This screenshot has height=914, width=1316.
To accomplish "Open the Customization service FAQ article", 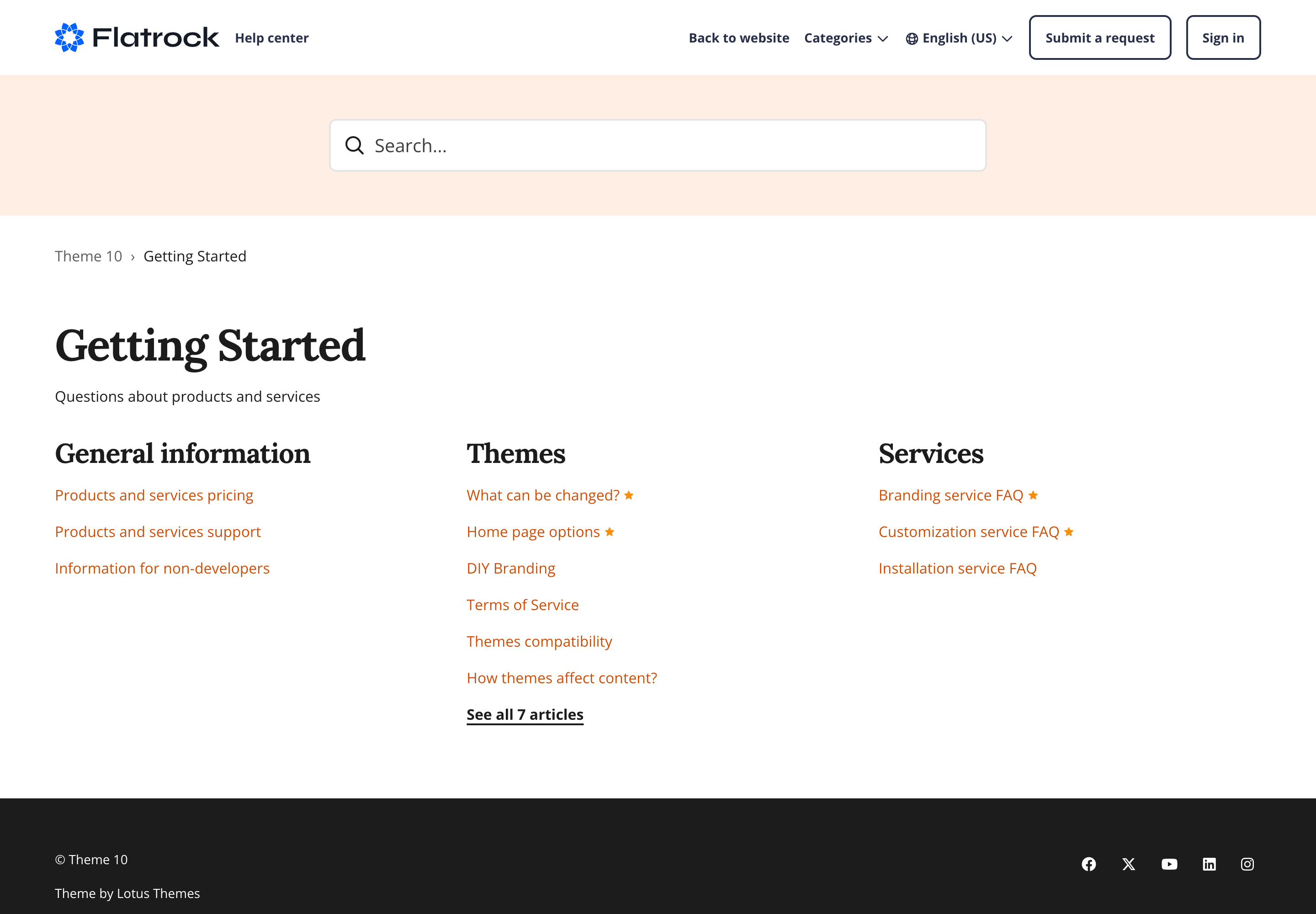I will click(x=968, y=531).
